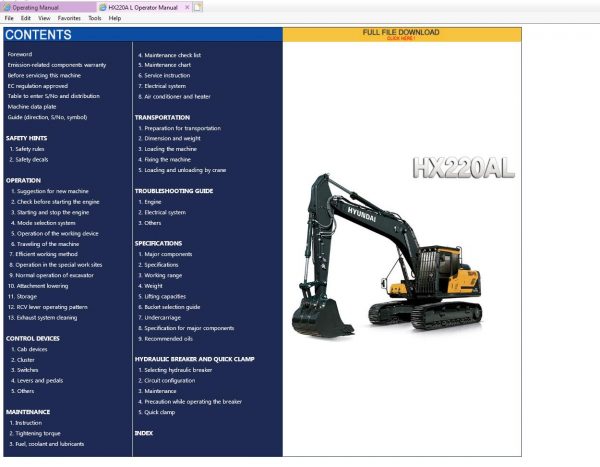Open Fuel, coolant and lubricants
Image resolution: width=600 pixels, height=467 pixels.
[x=47, y=444]
